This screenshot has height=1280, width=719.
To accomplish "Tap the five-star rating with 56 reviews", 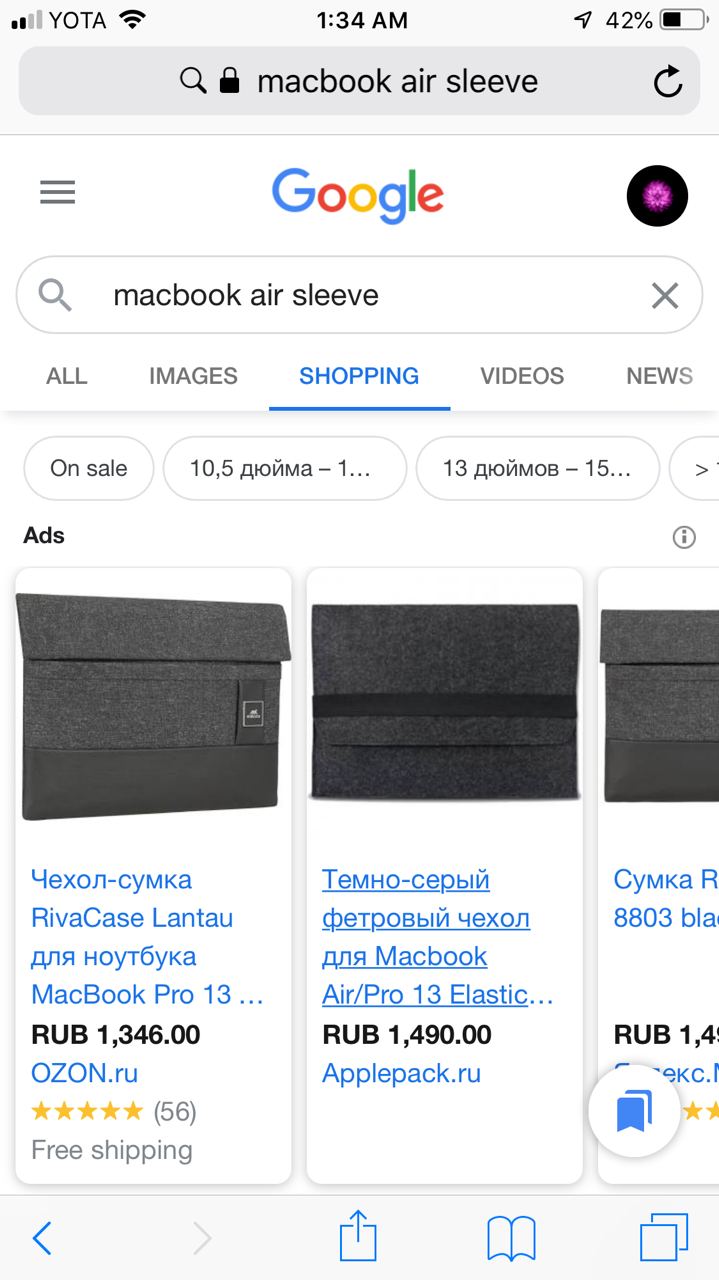I will coord(114,1111).
